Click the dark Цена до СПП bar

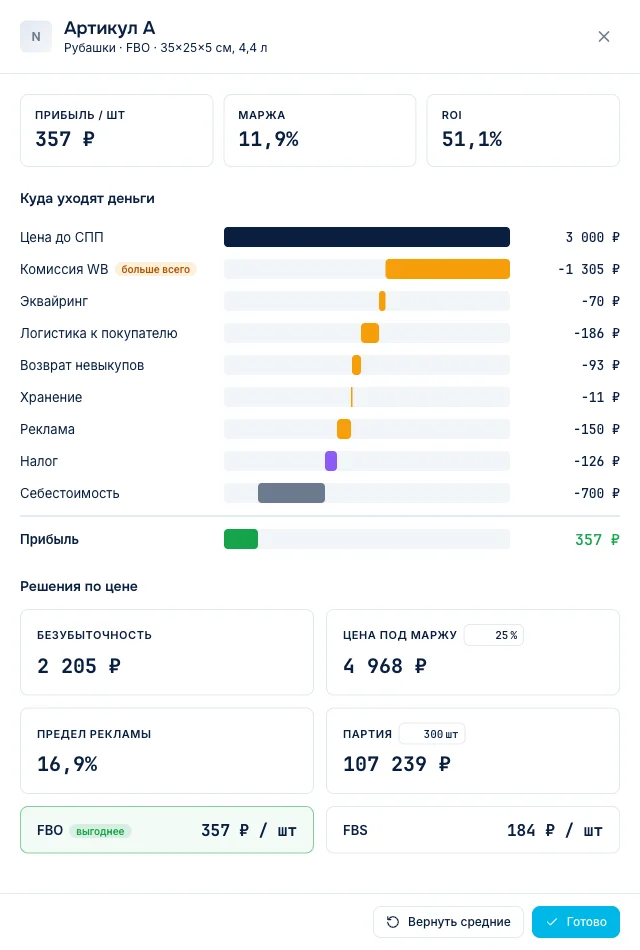tap(367, 237)
